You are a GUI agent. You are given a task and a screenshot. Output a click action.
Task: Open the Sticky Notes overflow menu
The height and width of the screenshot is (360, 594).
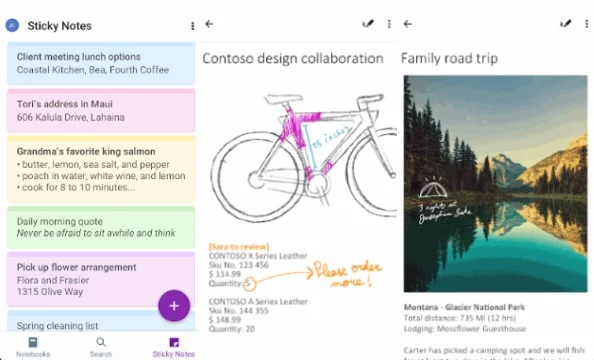pos(192,26)
